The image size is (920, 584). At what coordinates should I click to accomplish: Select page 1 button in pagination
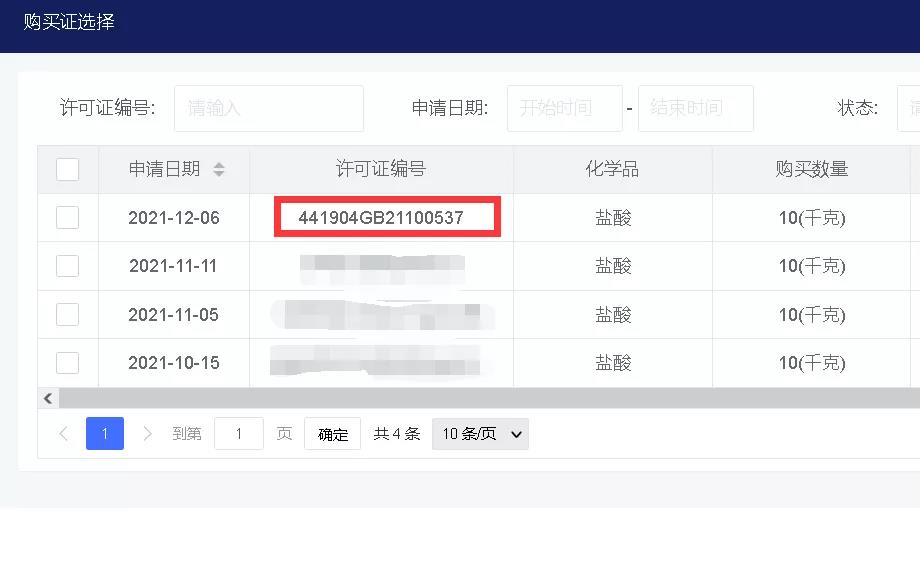[105, 434]
